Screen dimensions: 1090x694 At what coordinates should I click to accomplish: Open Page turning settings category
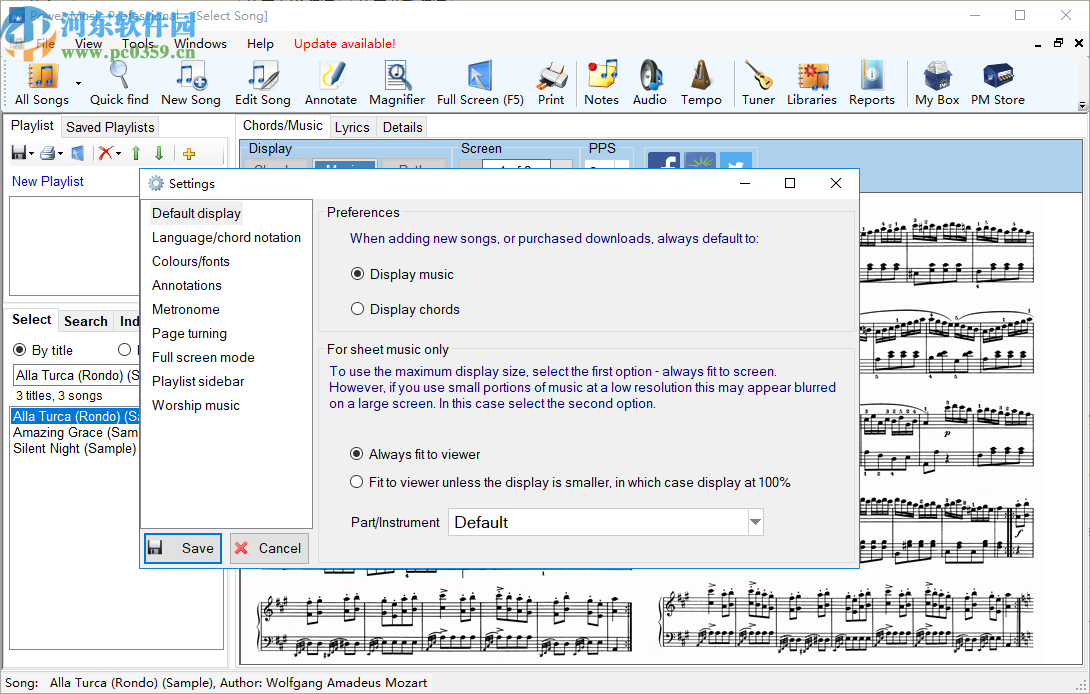click(189, 333)
